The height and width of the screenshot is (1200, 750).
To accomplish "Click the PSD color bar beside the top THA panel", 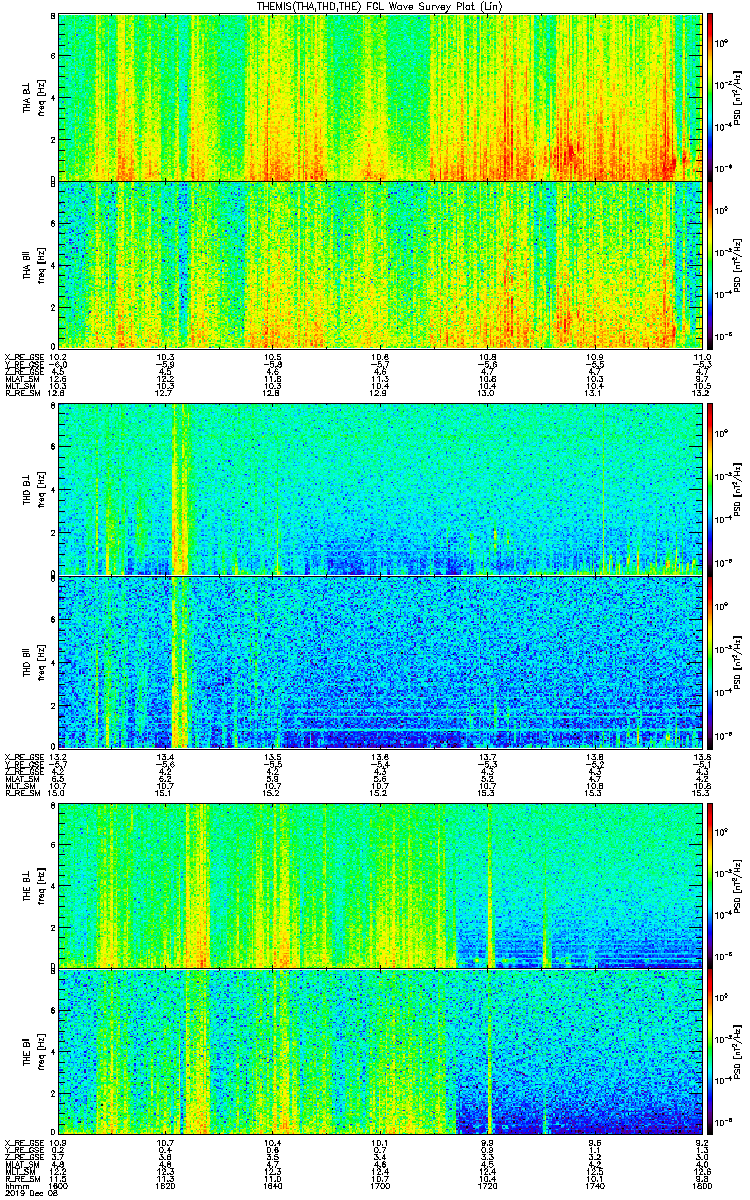I will click(711, 96).
